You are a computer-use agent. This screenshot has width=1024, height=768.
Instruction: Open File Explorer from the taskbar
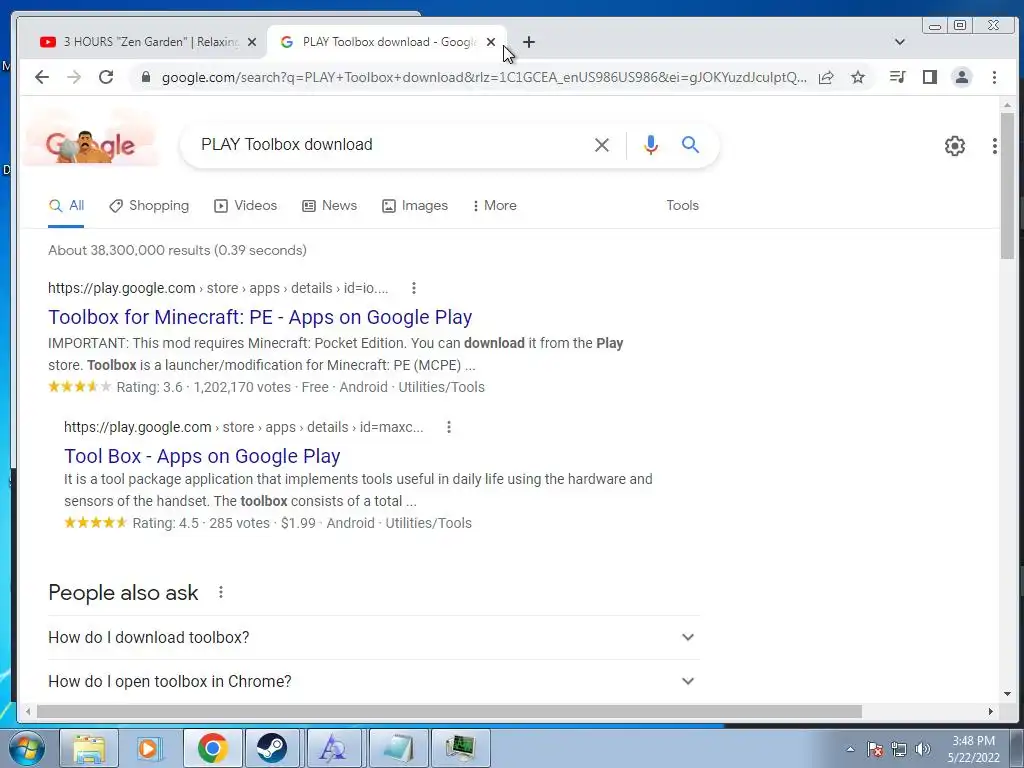89,748
